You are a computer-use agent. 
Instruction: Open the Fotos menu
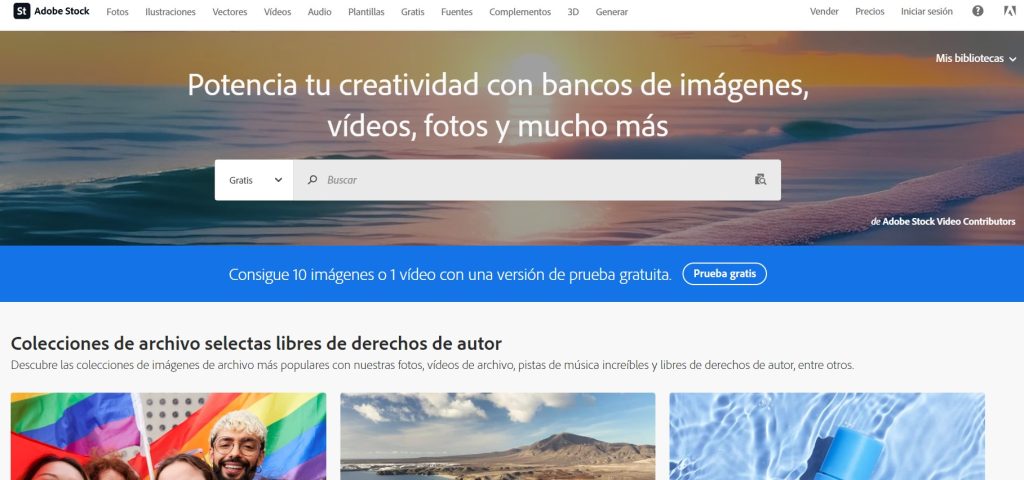(x=118, y=12)
